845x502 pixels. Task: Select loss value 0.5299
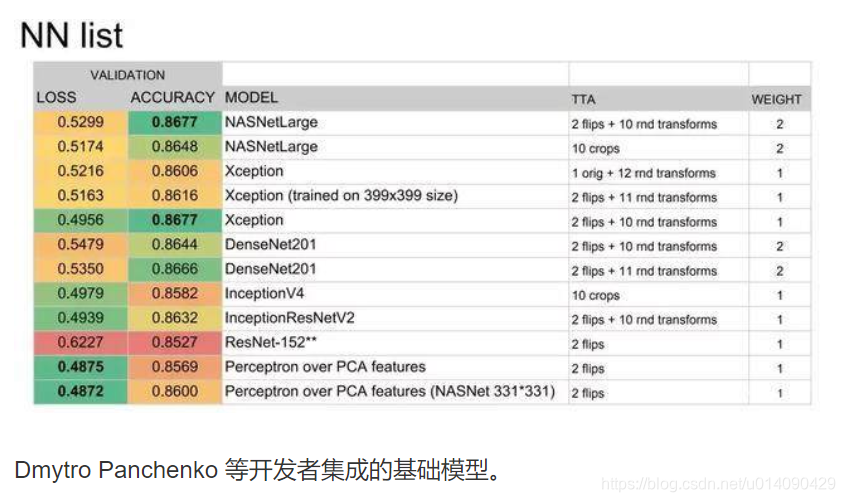(80, 122)
